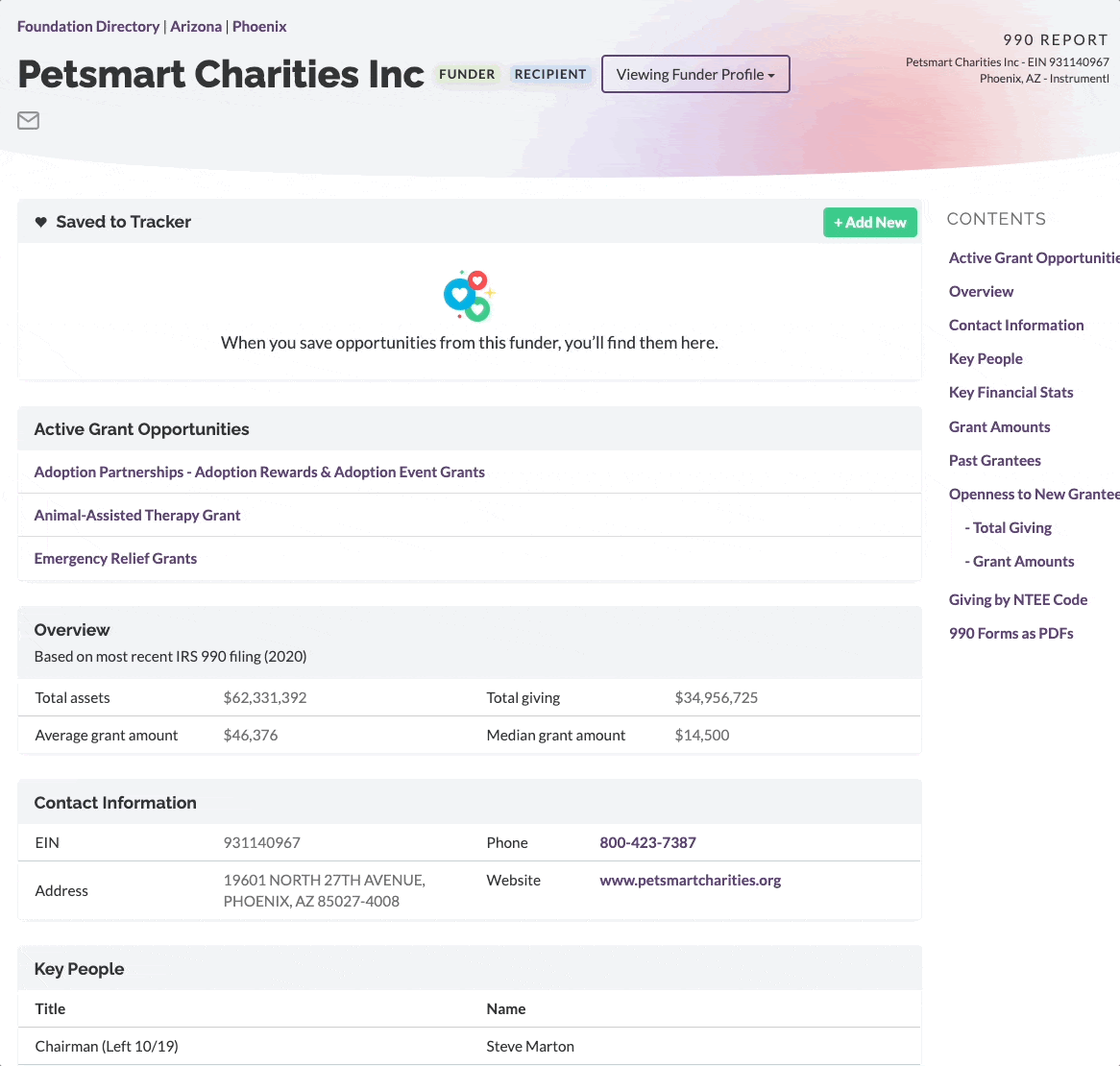1120x1066 pixels.
Task: Click the 990 REPORT header text
Action: pos(1056,40)
